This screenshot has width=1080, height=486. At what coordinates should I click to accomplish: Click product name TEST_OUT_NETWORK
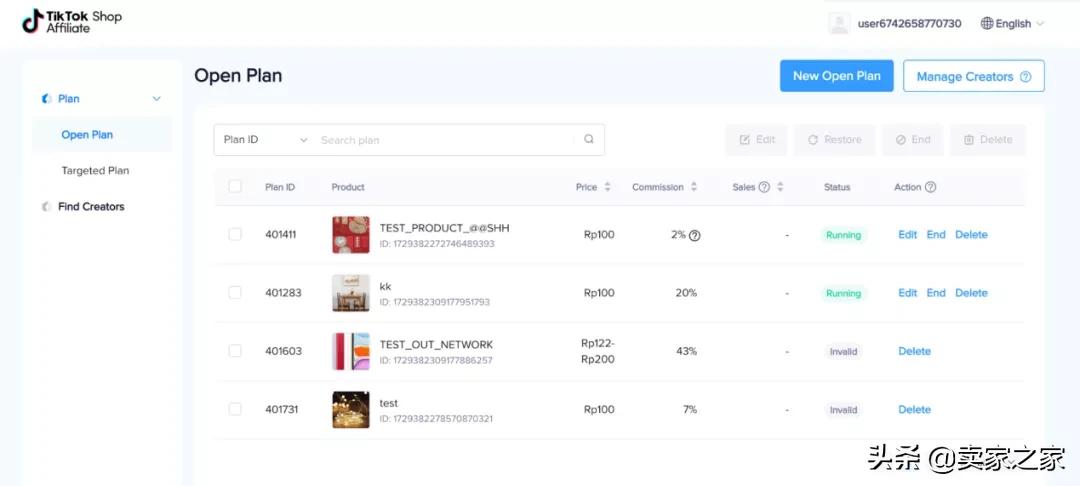[x=436, y=345]
